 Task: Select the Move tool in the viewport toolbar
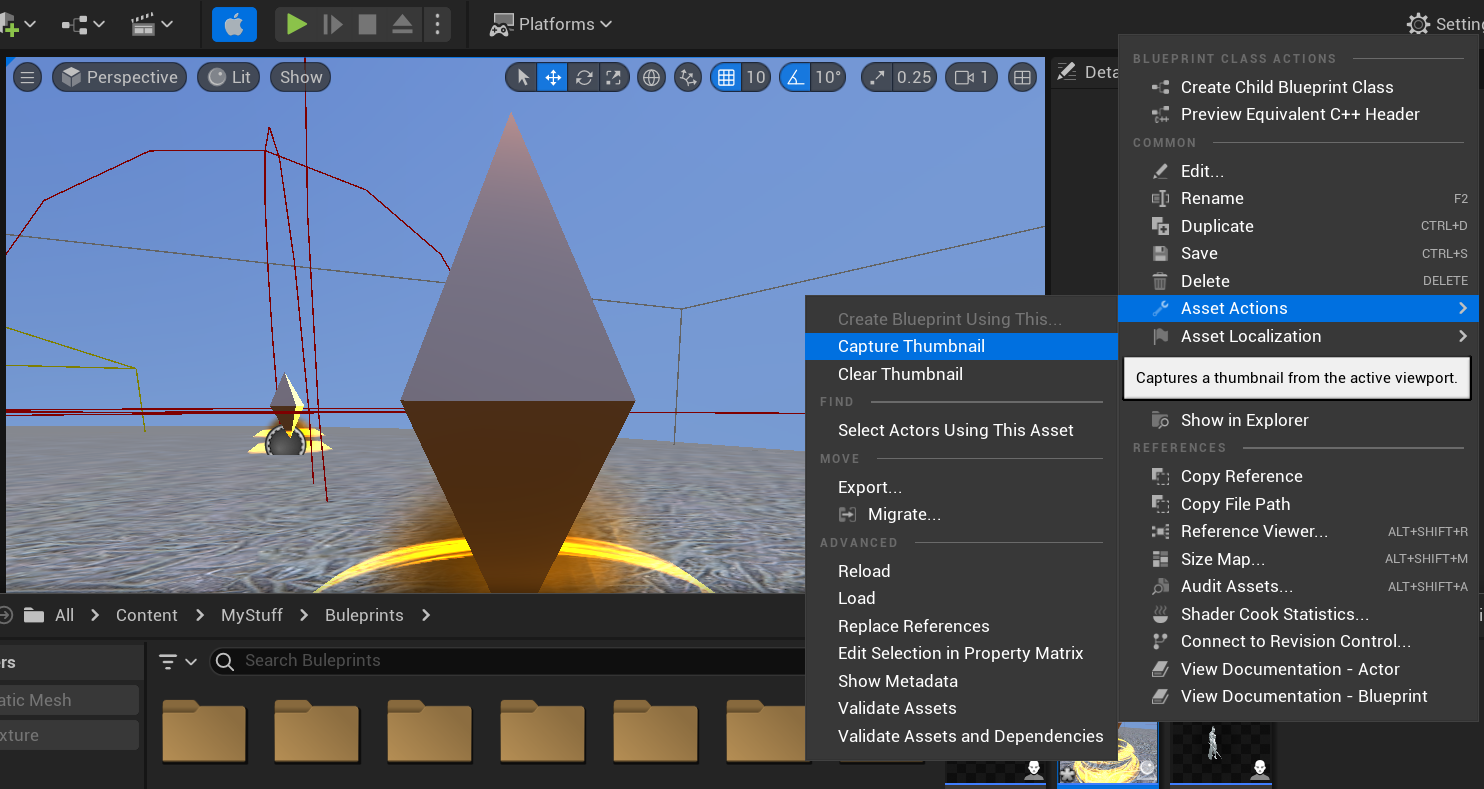click(553, 77)
